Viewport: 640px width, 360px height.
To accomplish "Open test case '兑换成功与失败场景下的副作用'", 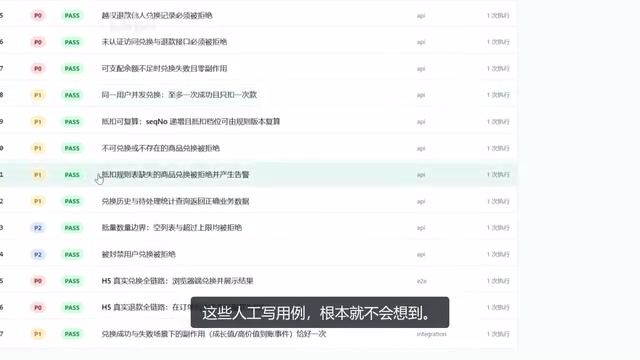I will click(214, 334).
